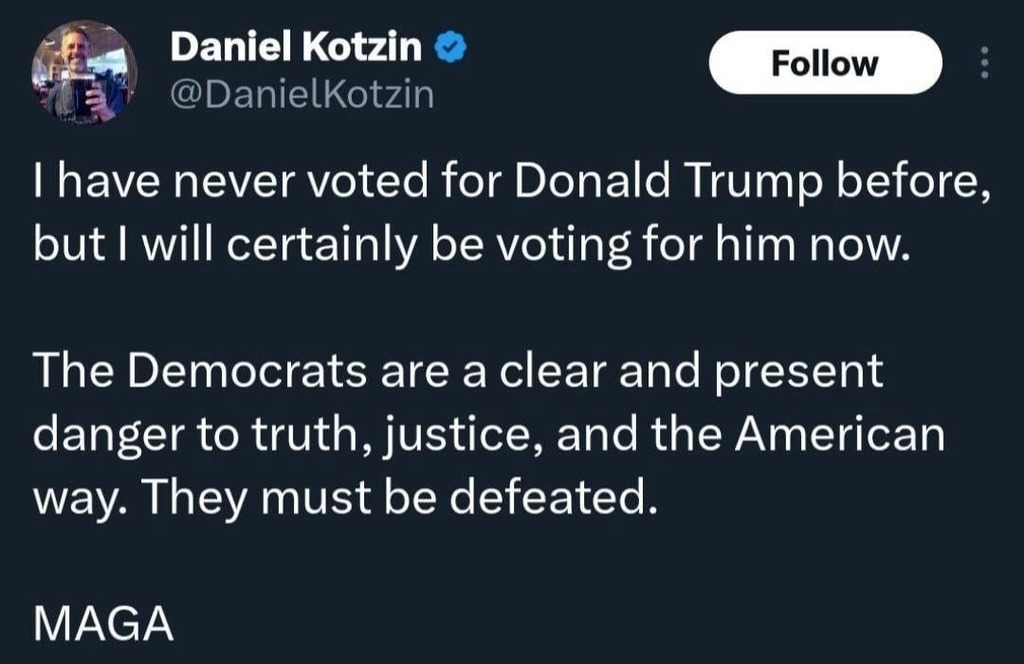Click the @DanielKotzin handle

(x=303, y=95)
